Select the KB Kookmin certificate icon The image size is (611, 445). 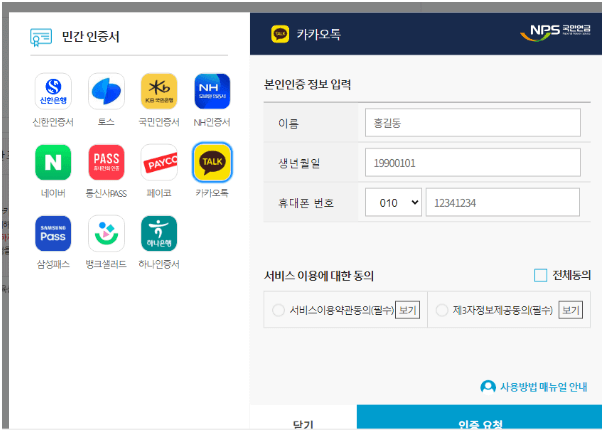pos(159,92)
